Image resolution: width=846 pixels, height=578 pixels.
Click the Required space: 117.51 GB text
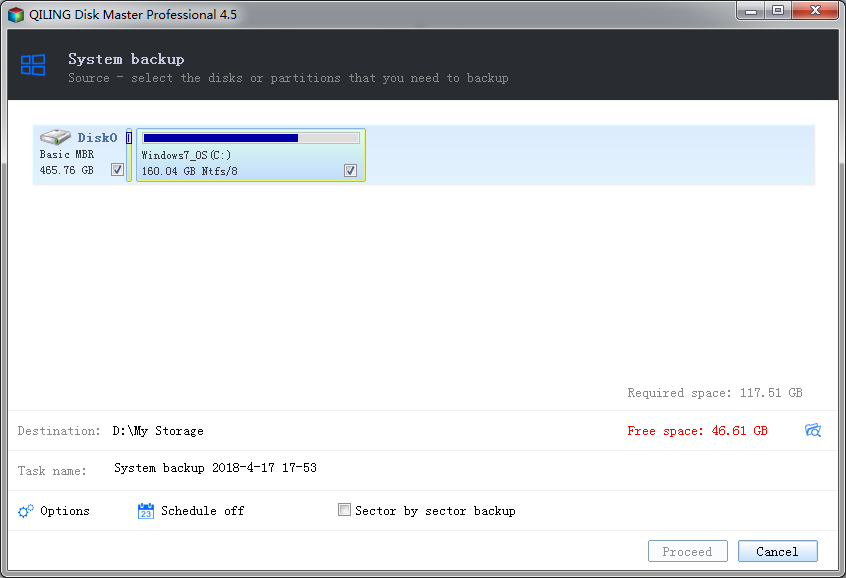tap(715, 393)
